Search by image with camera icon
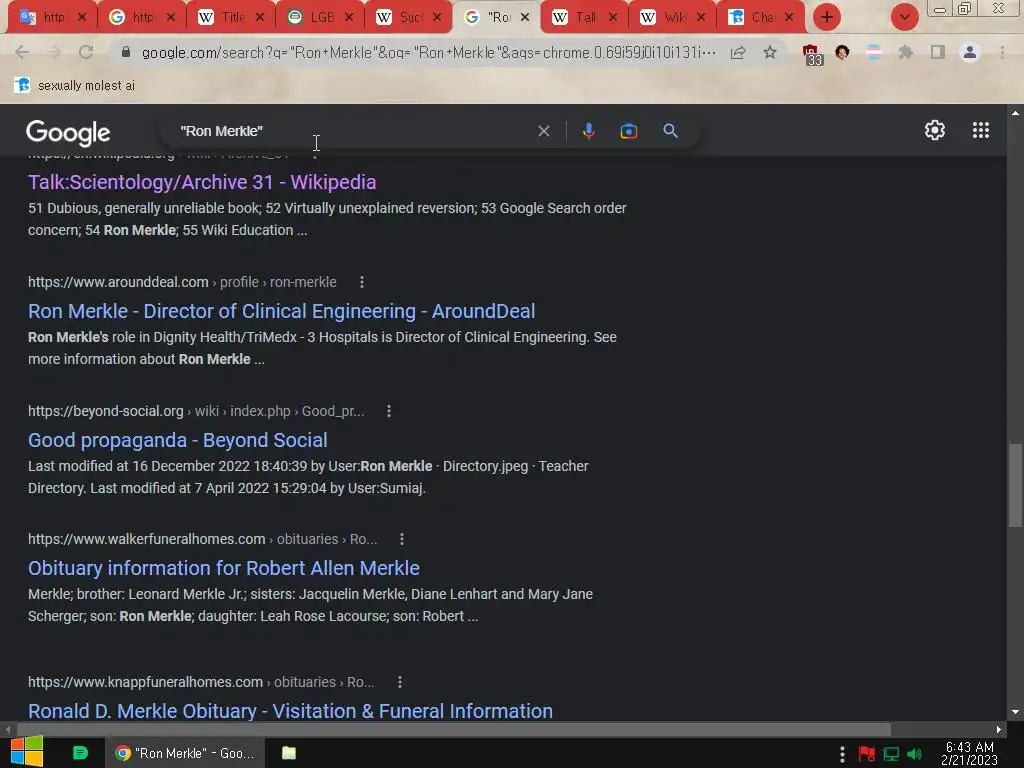The height and width of the screenshot is (768, 1024). tap(628, 131)
